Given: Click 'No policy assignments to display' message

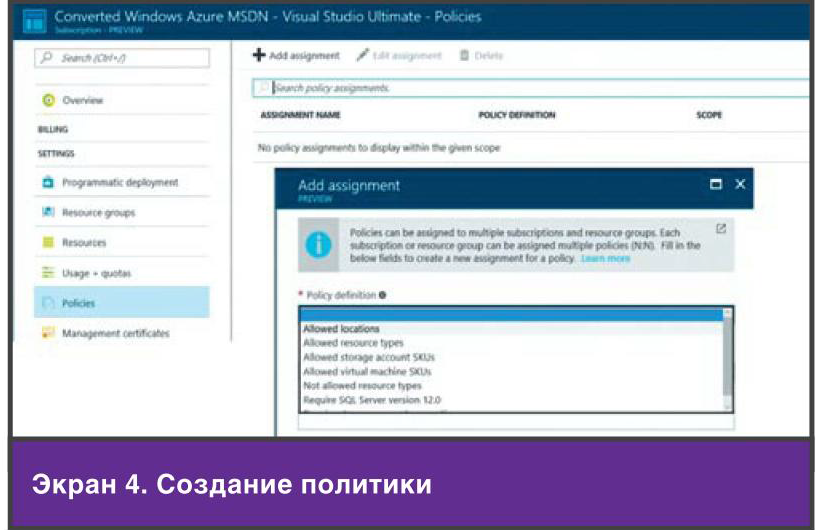Looking at the screenshot, I should pos(379,148).
